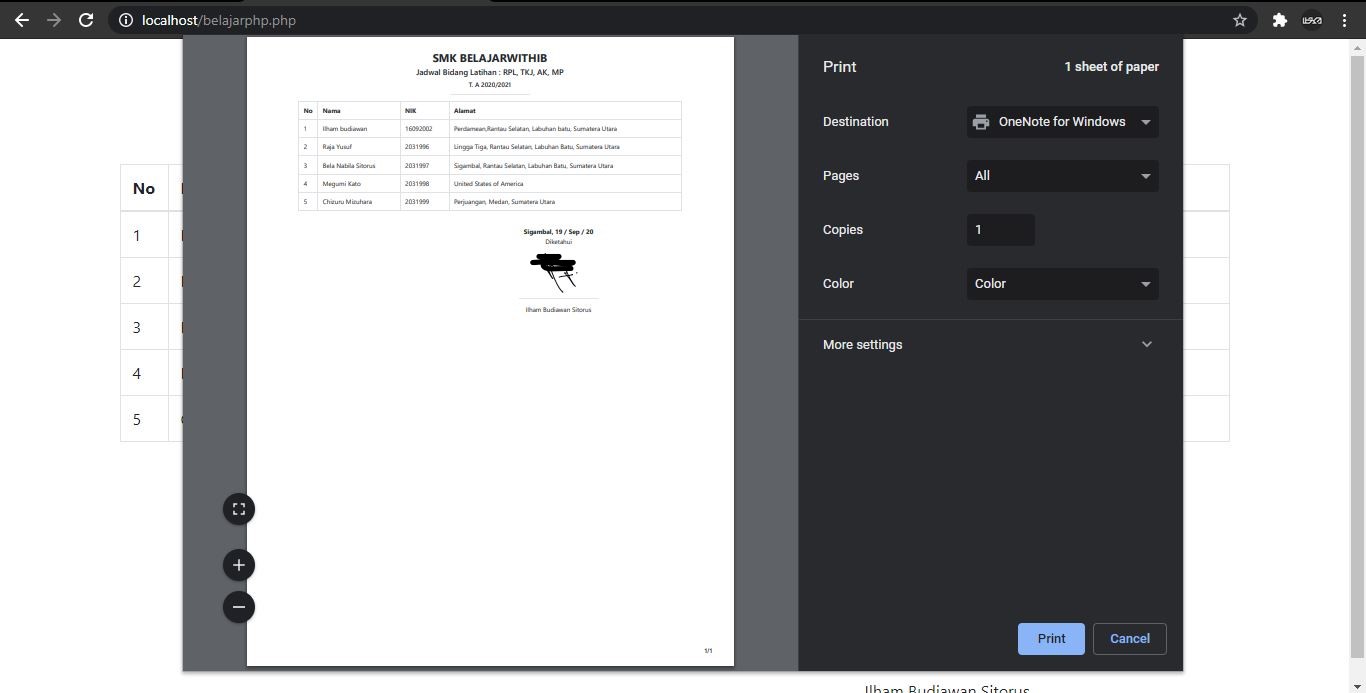Zoom out of the print preview

[x=238, y=606]
